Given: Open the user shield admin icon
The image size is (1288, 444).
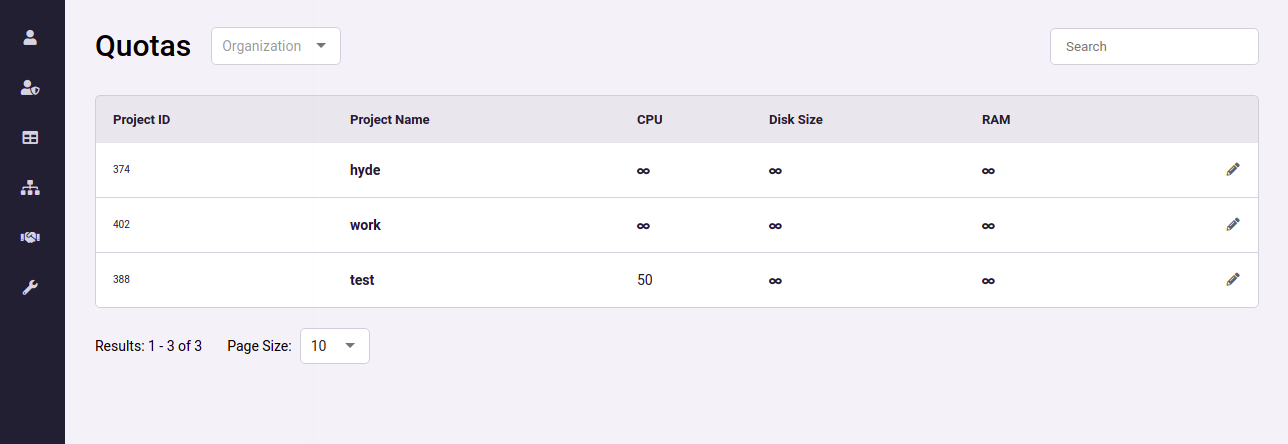Looking at the screenshot, I should coord(30,88).
